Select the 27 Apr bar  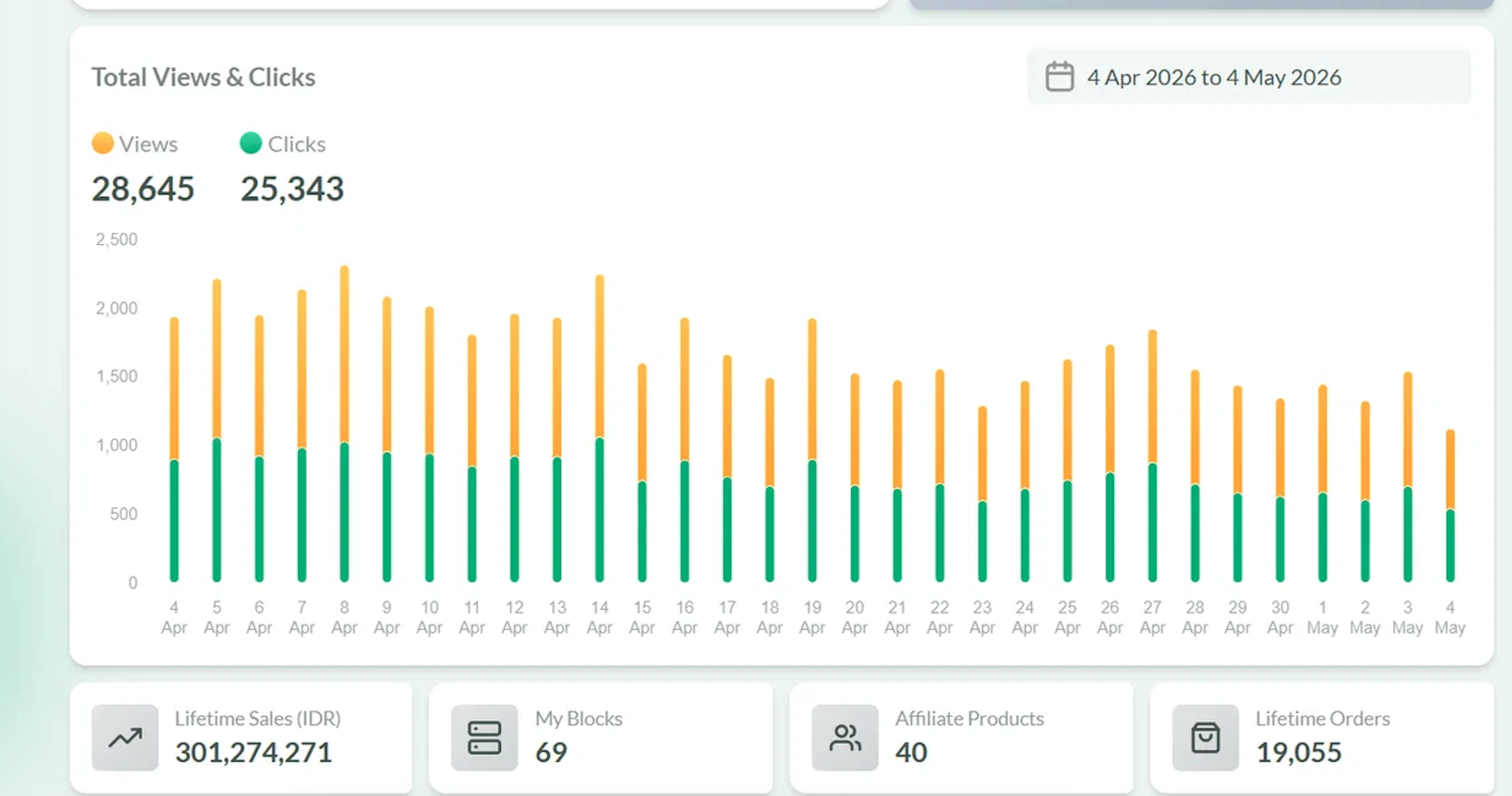[x=1152, y=456]
